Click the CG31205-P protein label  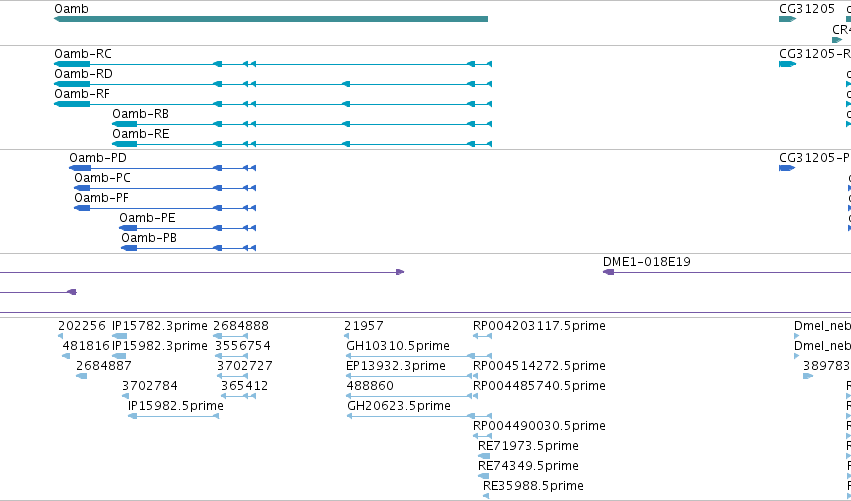[815, 157]
